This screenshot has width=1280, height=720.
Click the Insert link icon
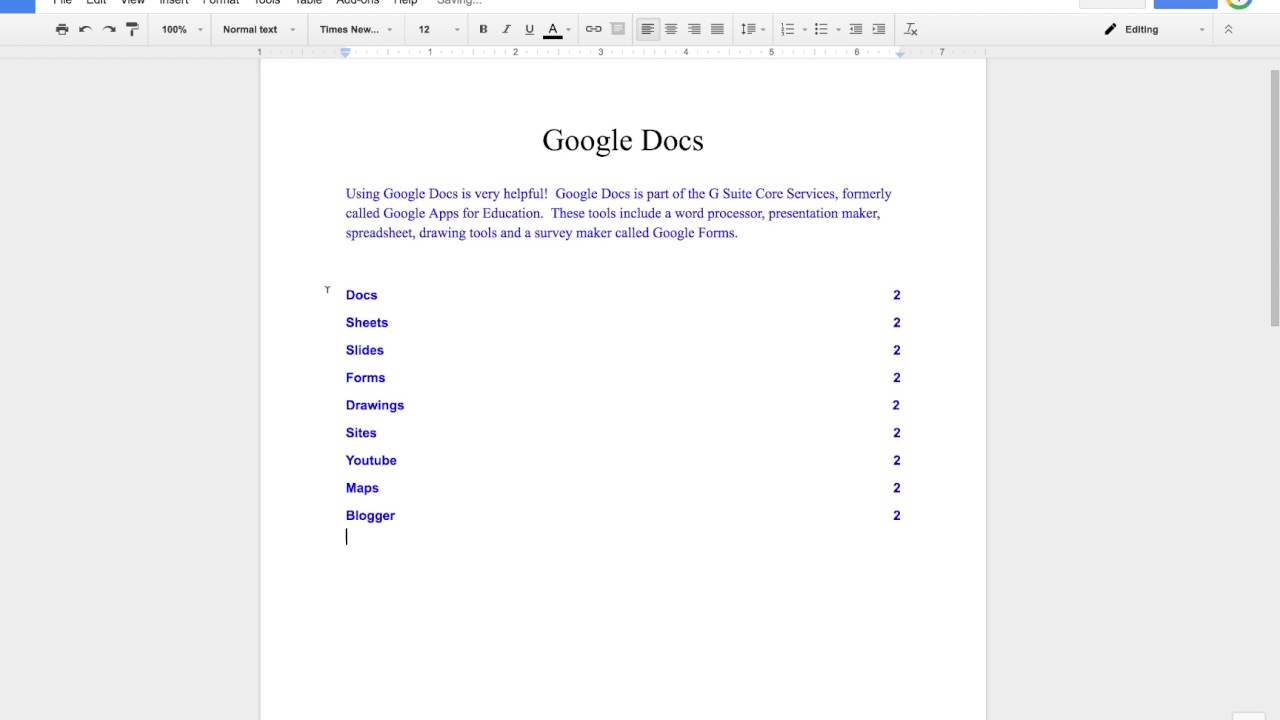click(593, 30)
